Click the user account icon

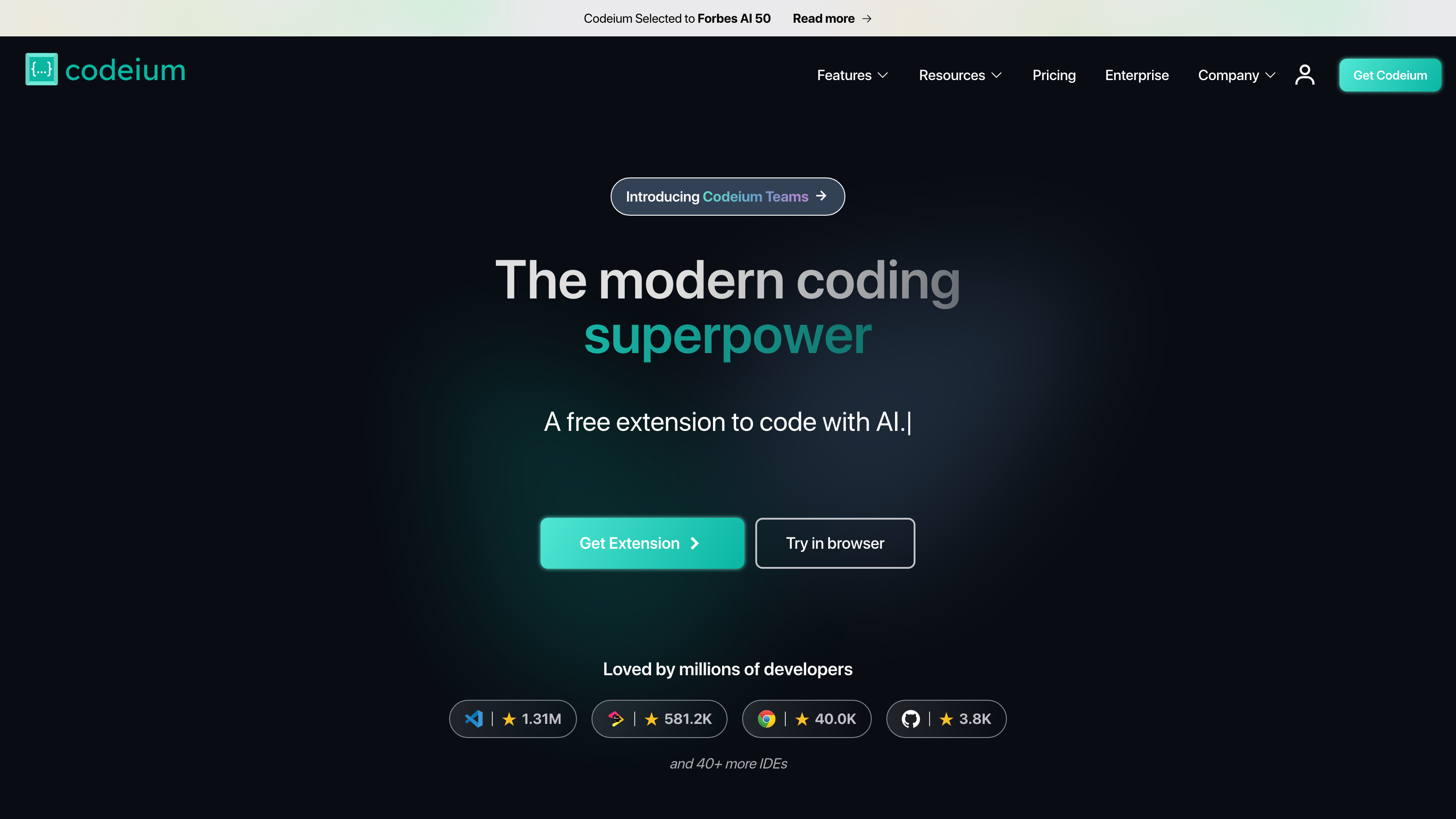tap(1305, 75)
